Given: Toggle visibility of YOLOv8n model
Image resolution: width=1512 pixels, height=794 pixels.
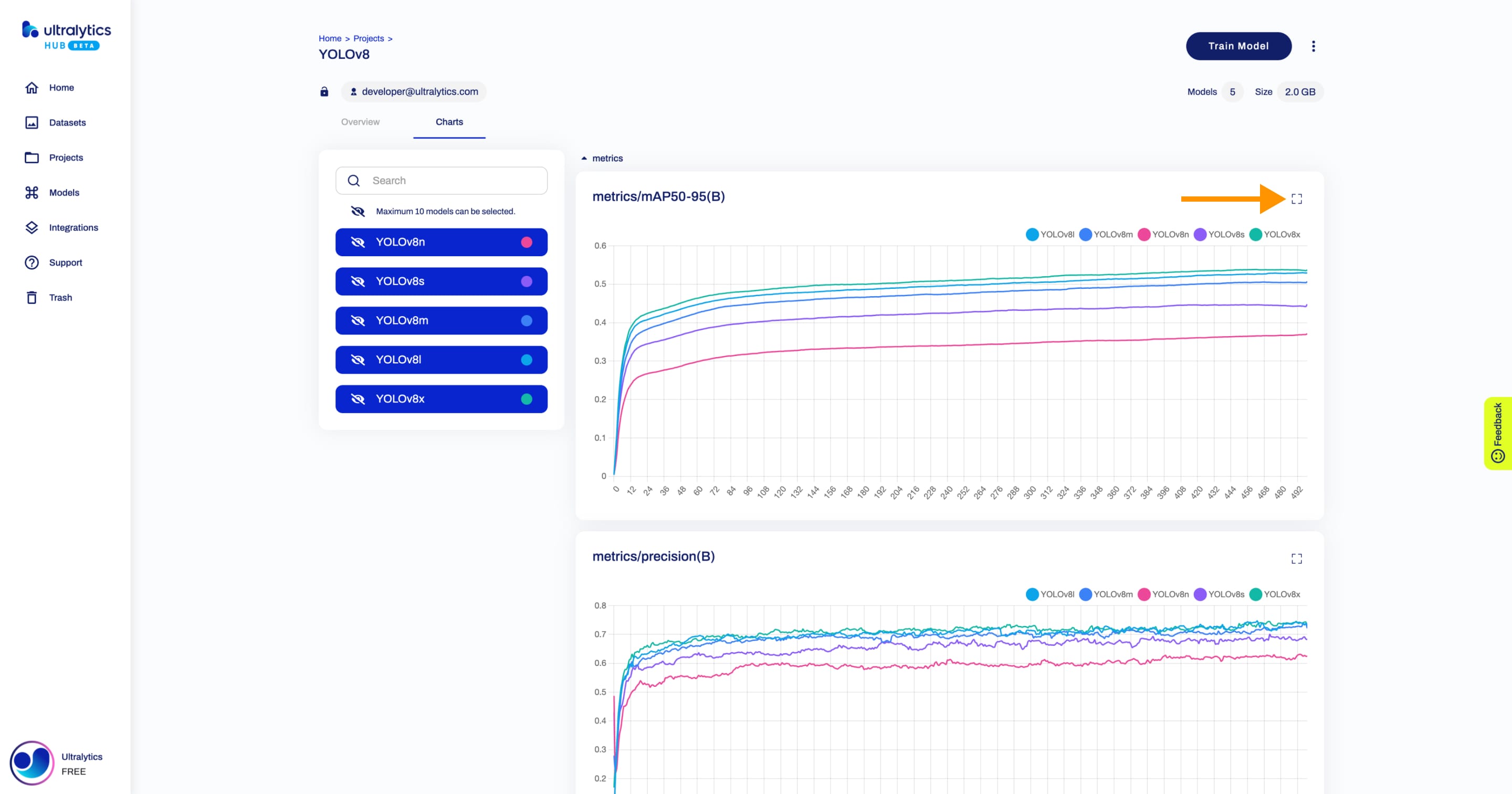Looking at the screenshot, I should pos(359,242).
